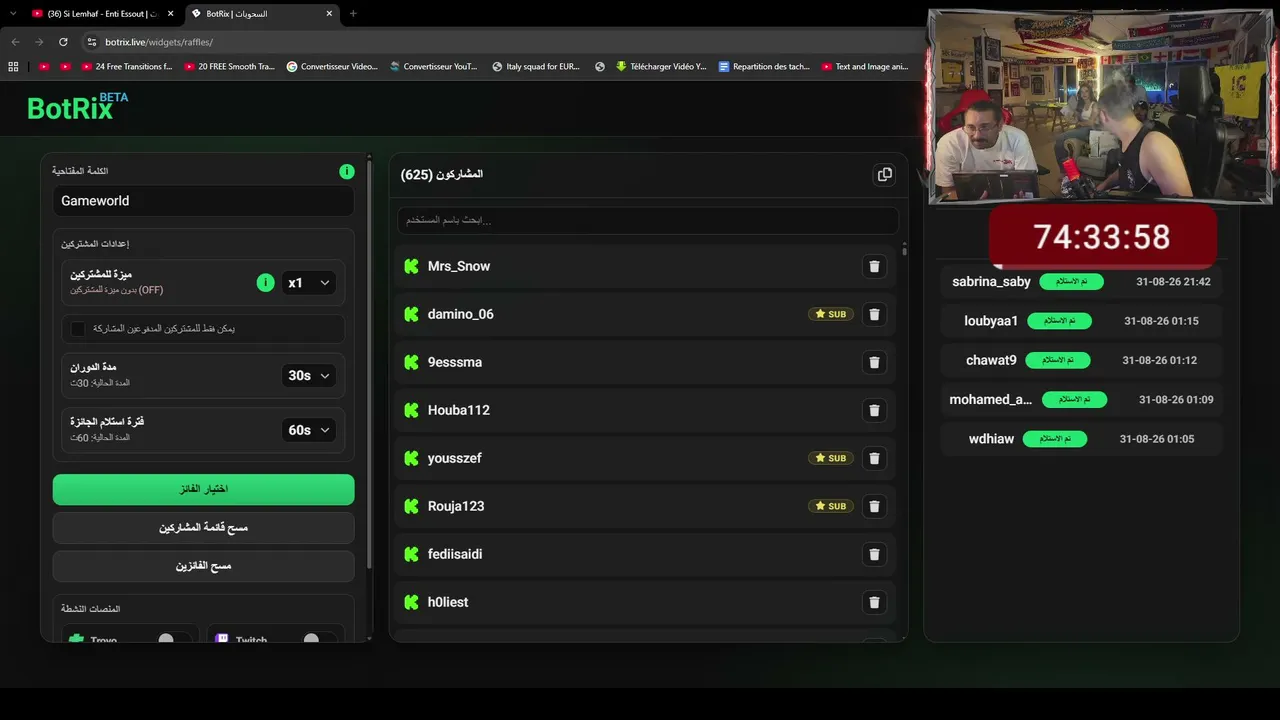Viewport: 1280px width, 720px height.
Task: Delete participant Houba112 via trash icon
Action: point(874,410)
